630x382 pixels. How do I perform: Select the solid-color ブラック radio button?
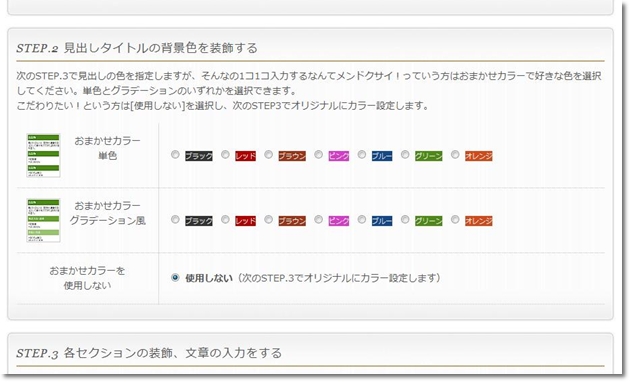[x=175, y=155]
